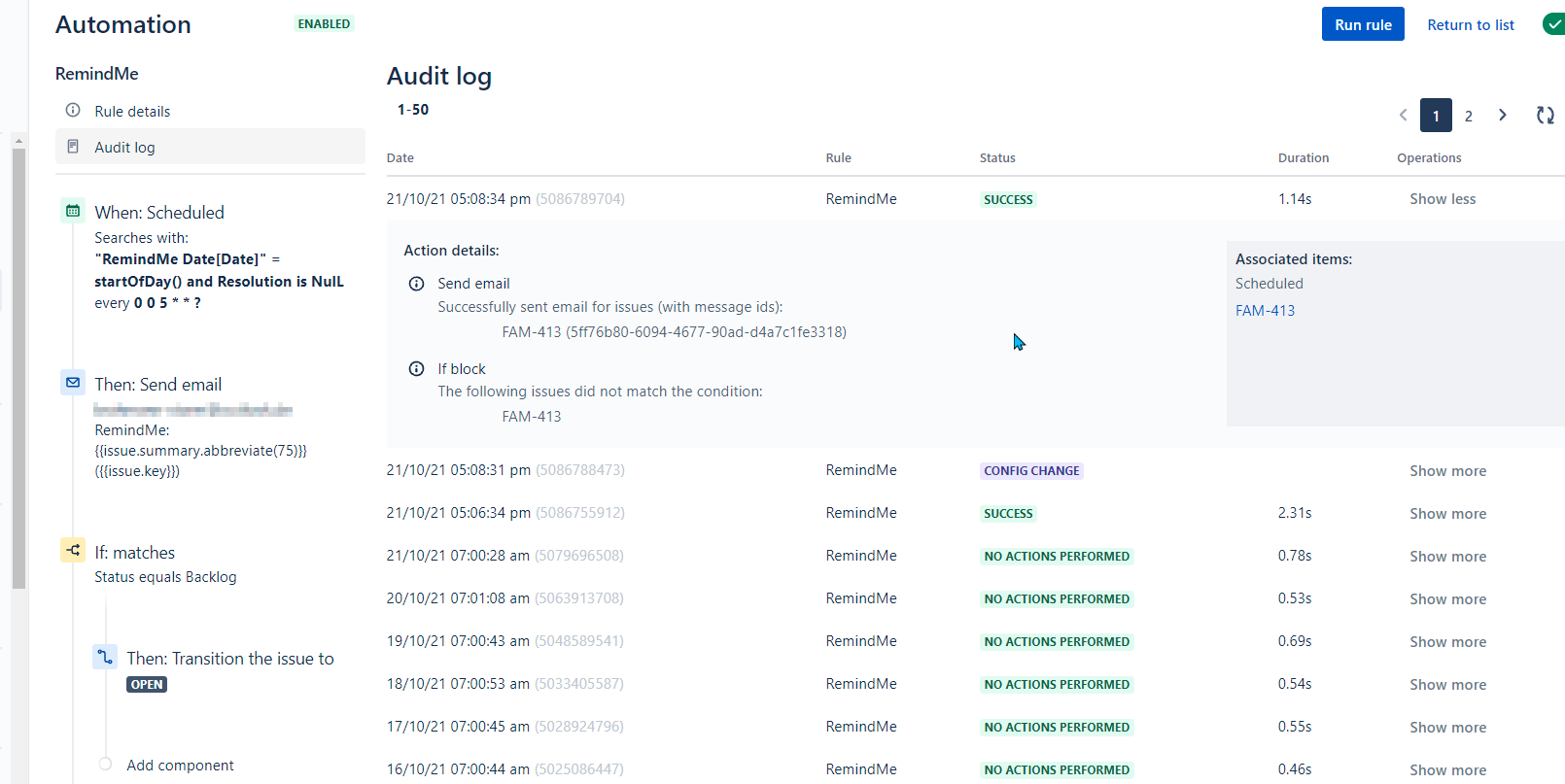The height and width of the screenshot is (784, 1565).
Task: Click the Rule details info icon
Action: tap(73, 111)
